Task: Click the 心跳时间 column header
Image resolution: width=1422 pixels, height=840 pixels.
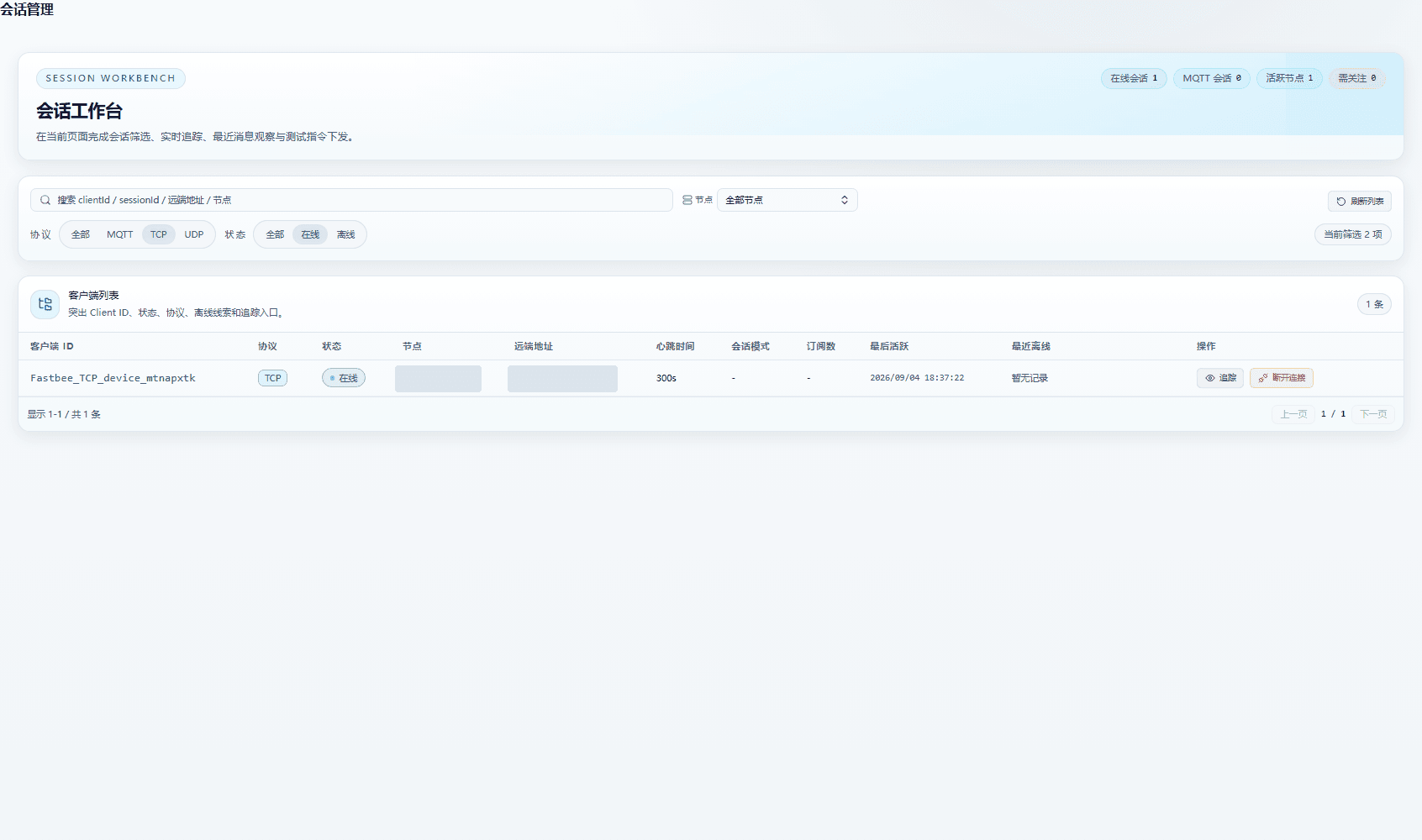Action: [676, 346]
